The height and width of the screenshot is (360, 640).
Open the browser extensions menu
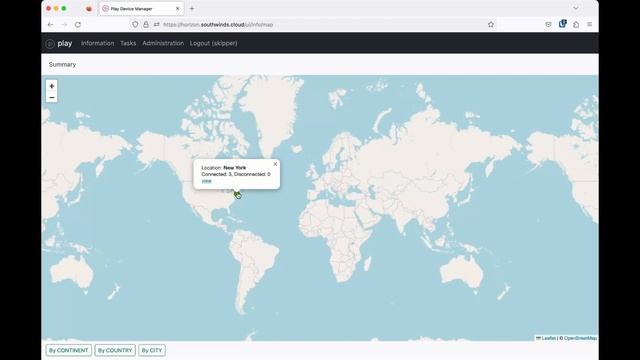click(576, 24)
